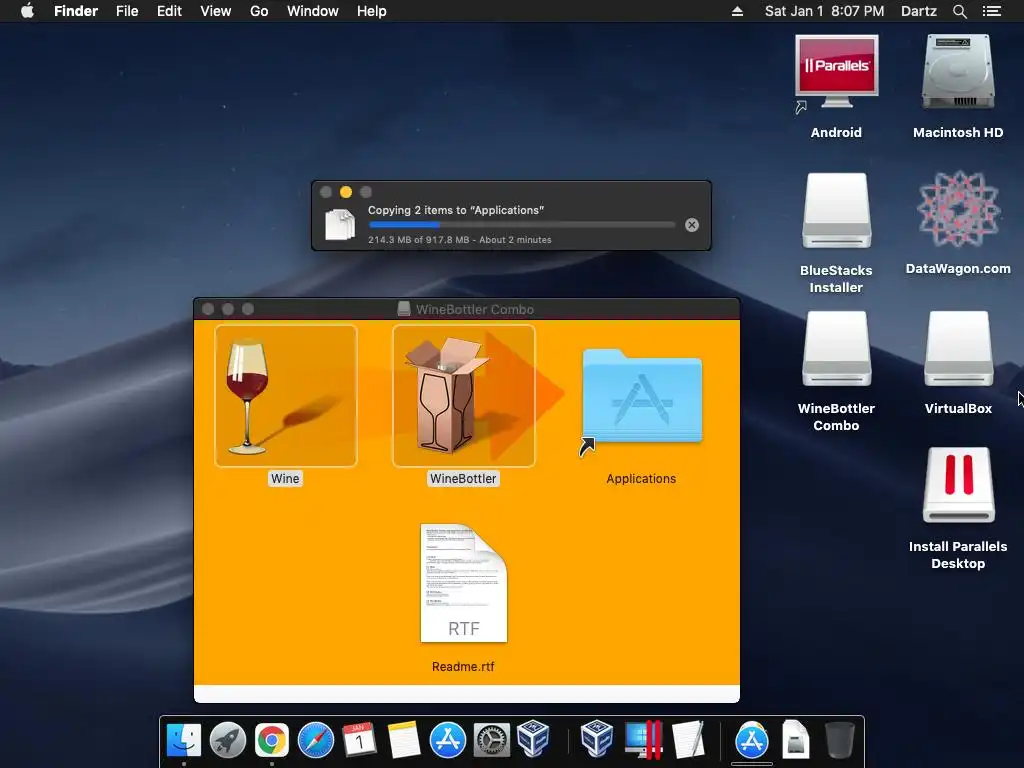1024x768 pixels.
Task: Cancel the copy with the X stop button
Action: point(692,225)
